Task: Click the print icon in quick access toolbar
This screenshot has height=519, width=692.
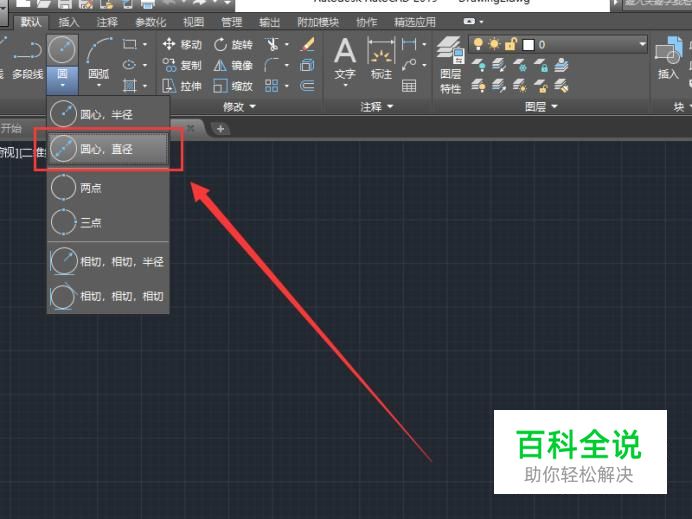Action: pyautogui.click(x=147, y=4)
